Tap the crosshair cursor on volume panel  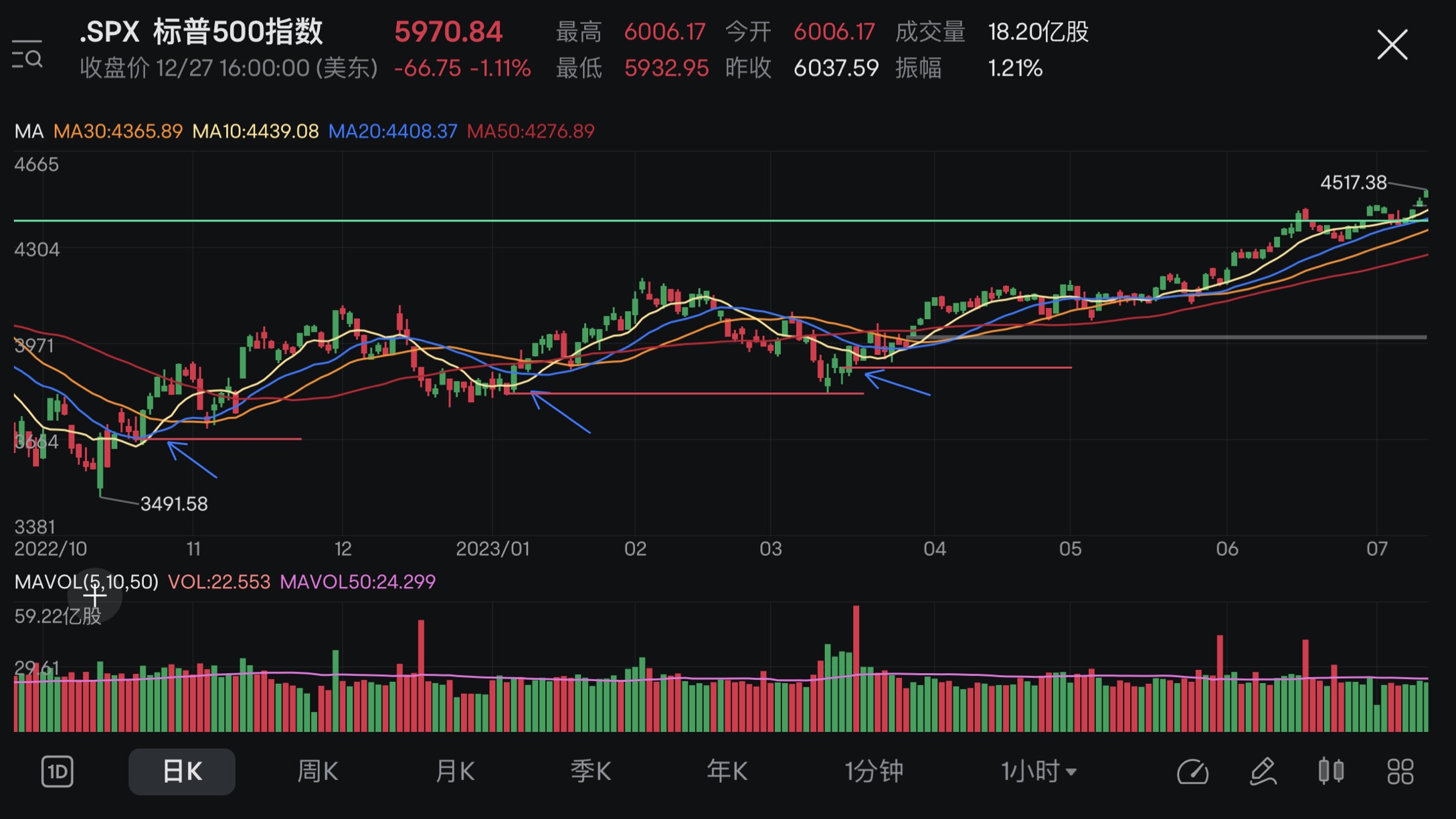tap(95, 595)
